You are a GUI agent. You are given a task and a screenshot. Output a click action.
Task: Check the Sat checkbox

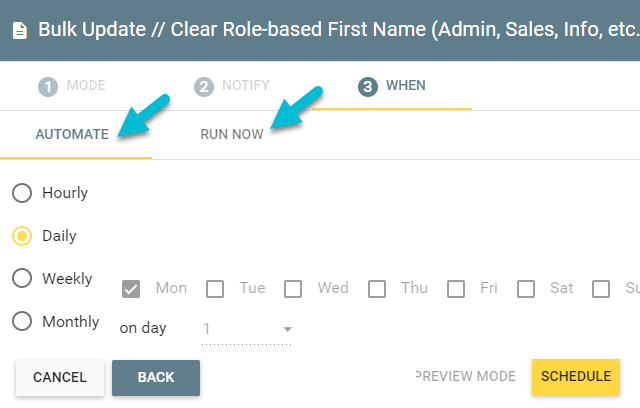[x=526, y=289]
